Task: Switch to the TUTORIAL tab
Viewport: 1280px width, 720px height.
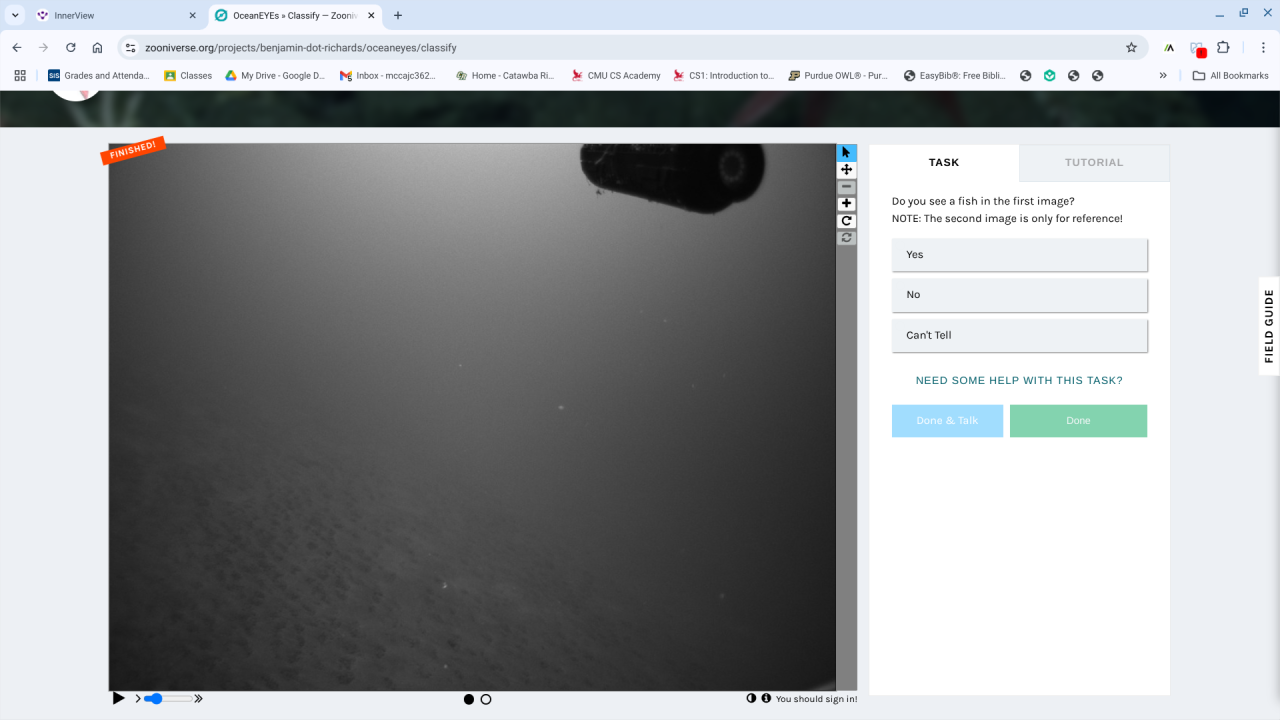Action: point(1094,162)
